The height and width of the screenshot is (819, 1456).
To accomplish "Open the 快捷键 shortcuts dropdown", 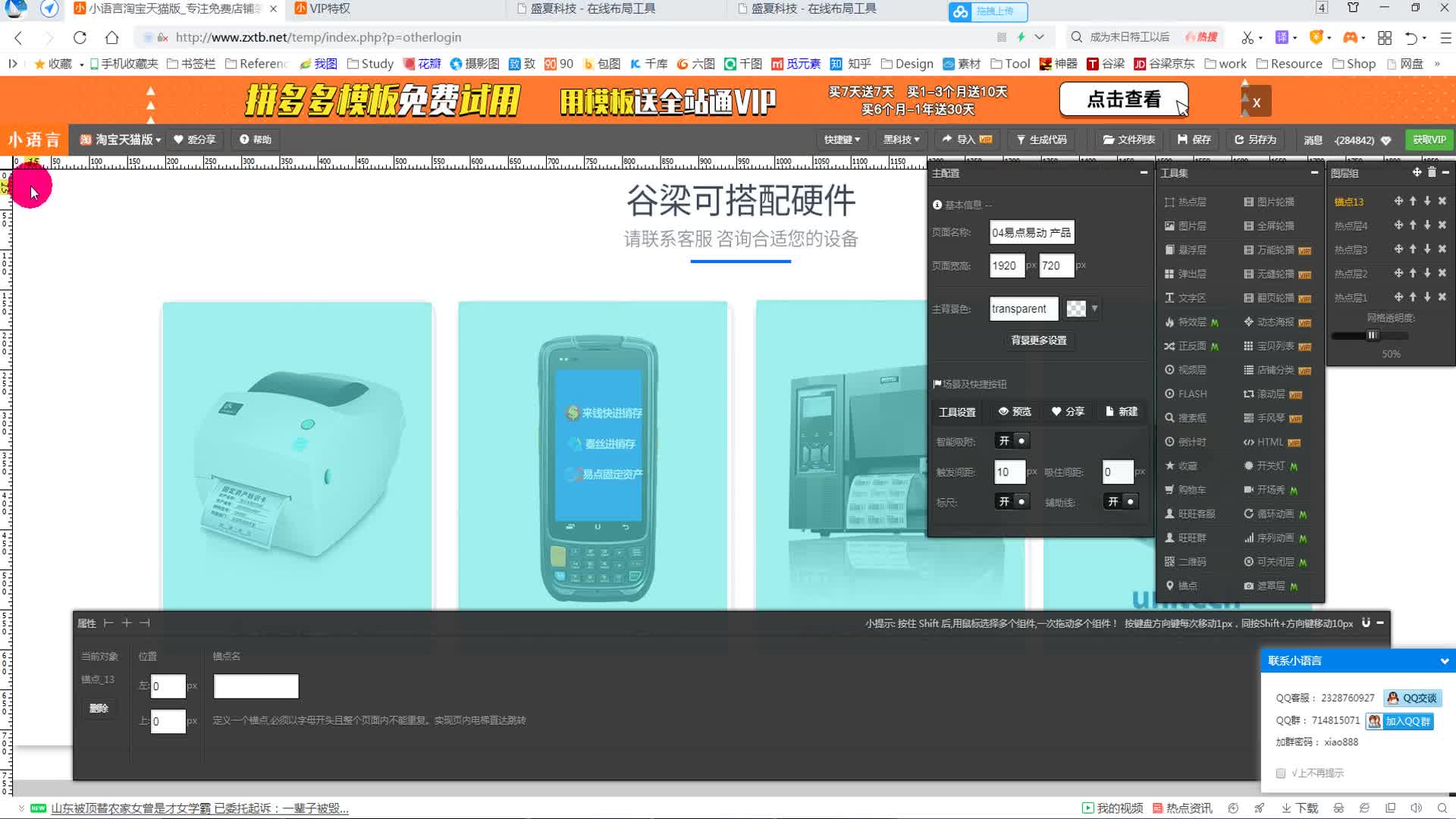I will tap(842, 140).
